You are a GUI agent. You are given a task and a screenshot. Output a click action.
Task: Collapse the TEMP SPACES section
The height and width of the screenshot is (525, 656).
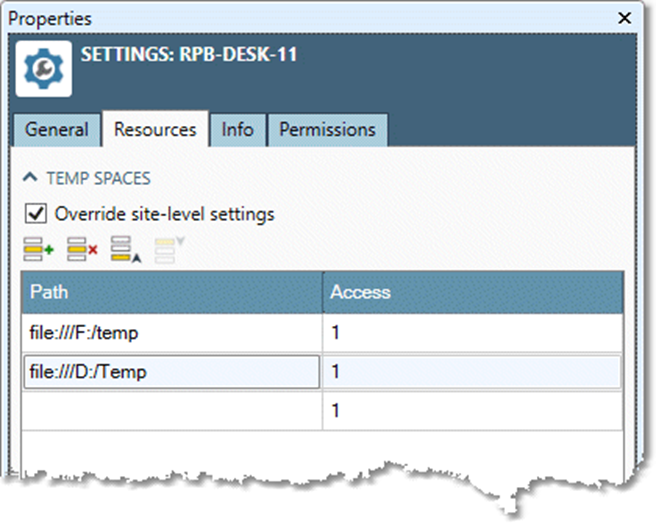tap(29, 179)
